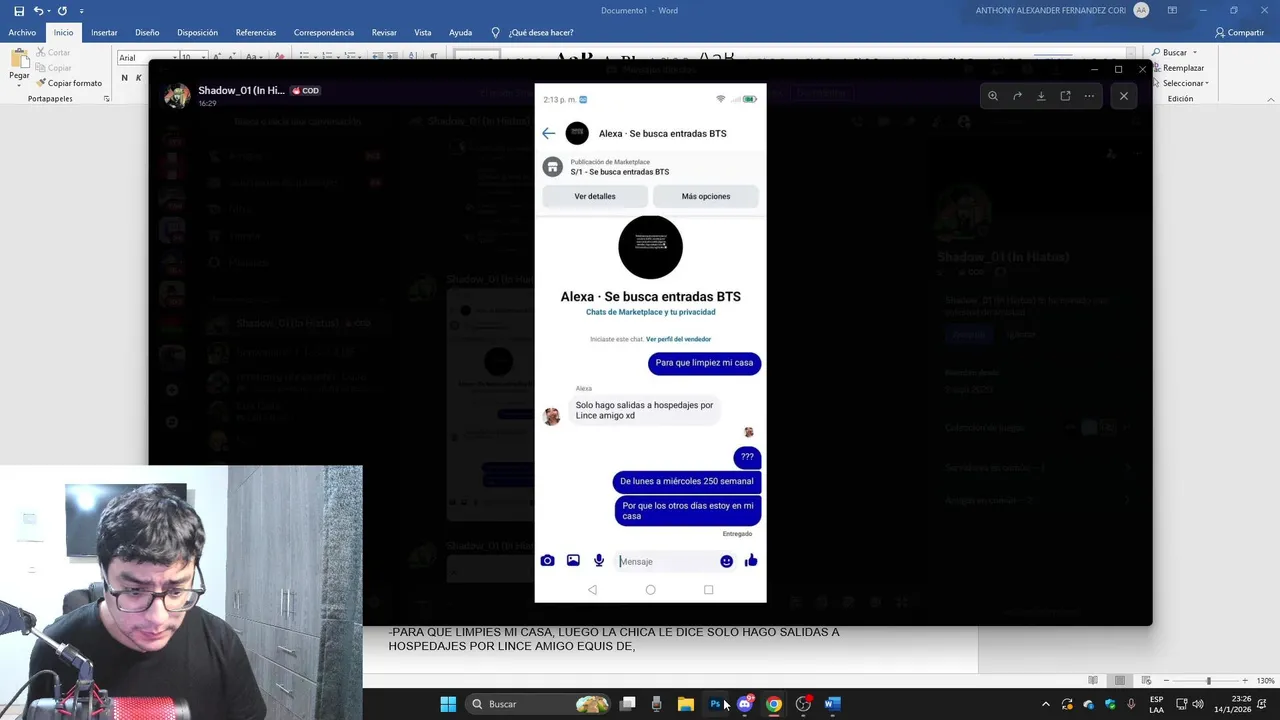Open 'Chats de Marketplace y tu privacidad' link
1280x720 pixels.
(650, 312)
